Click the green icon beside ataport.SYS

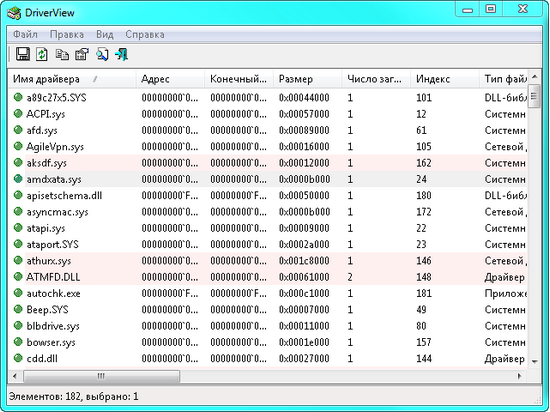point(18,244)
